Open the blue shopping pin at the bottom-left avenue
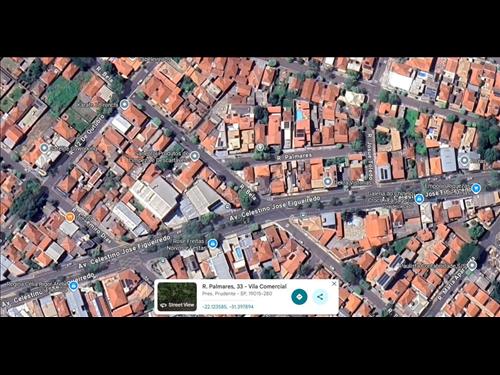500x375 pixels. (74, 286)
